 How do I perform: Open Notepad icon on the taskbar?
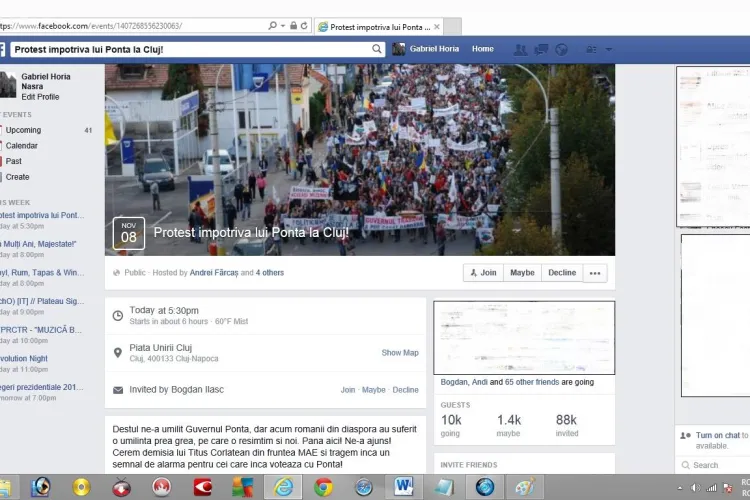pos(444,487)
